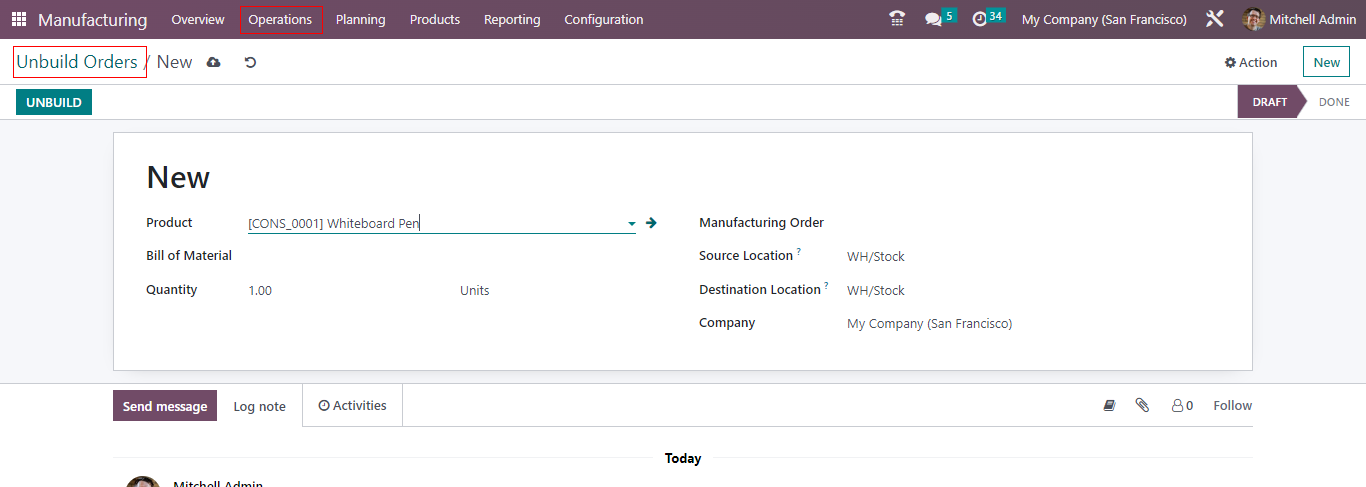This screenshot has width=1366, height=487.
Task: Open the activities clock icon
Action: (x=980, y=19)
